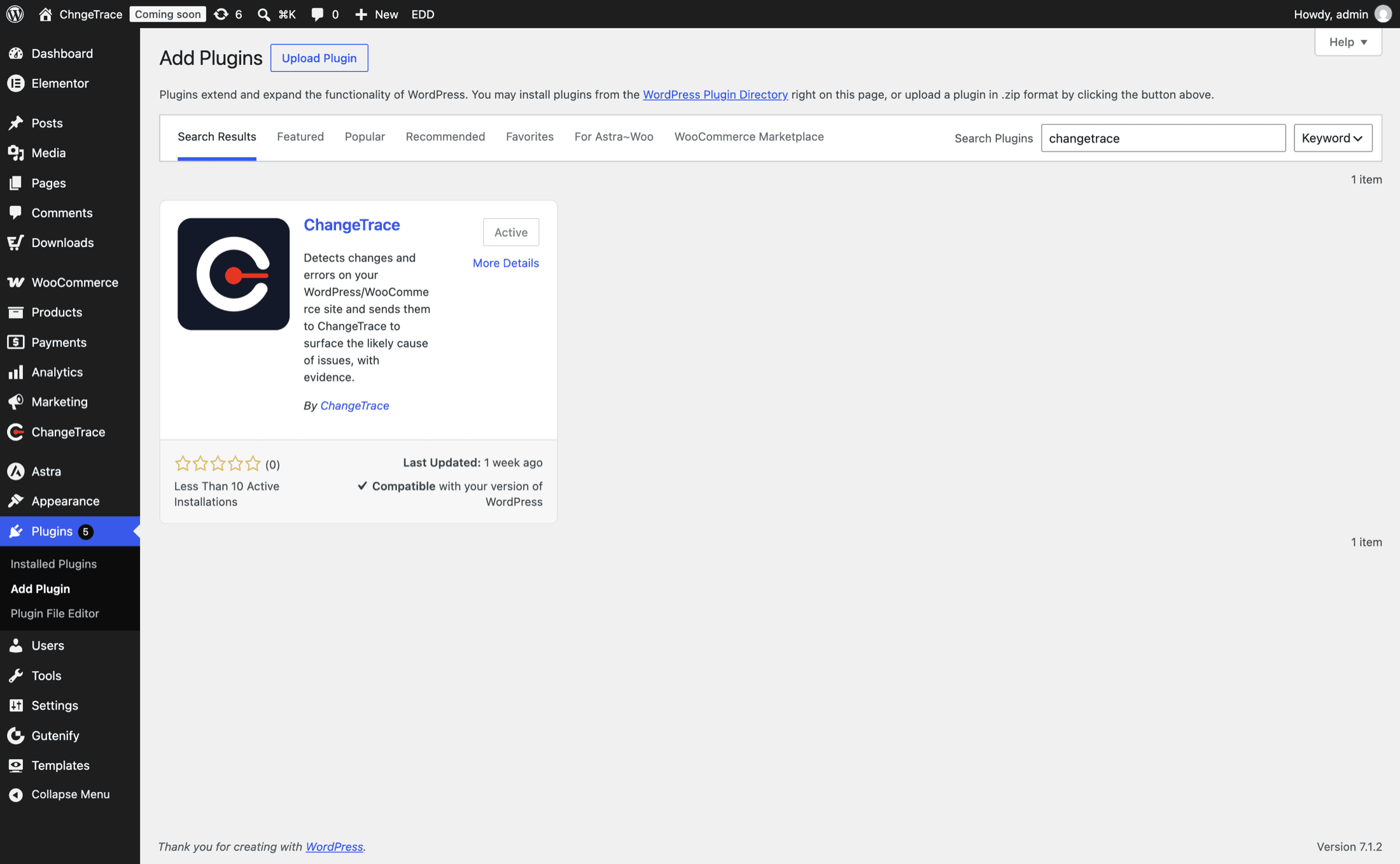Open the updates icon showing 6
1400x864 pixels.
(221, 14)
